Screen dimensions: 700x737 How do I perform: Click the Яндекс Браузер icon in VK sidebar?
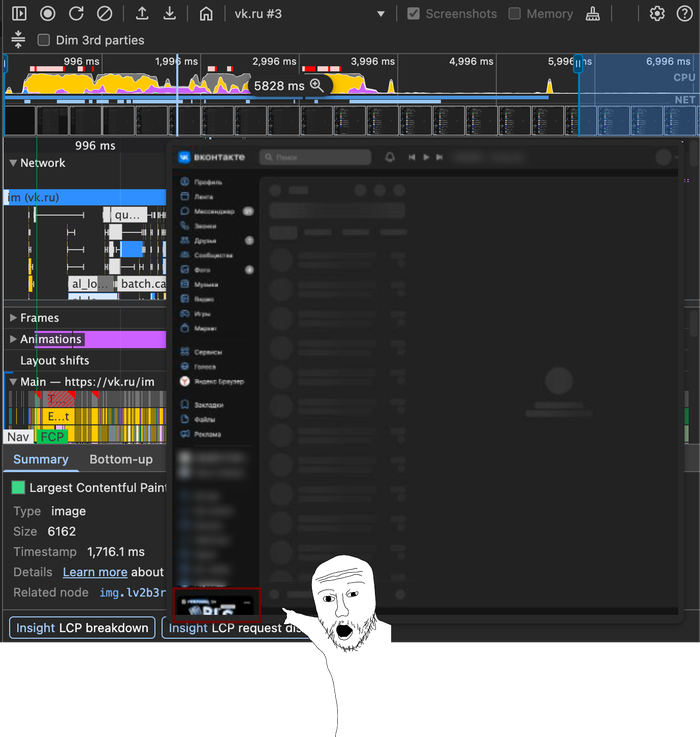(x=185, y=381)
